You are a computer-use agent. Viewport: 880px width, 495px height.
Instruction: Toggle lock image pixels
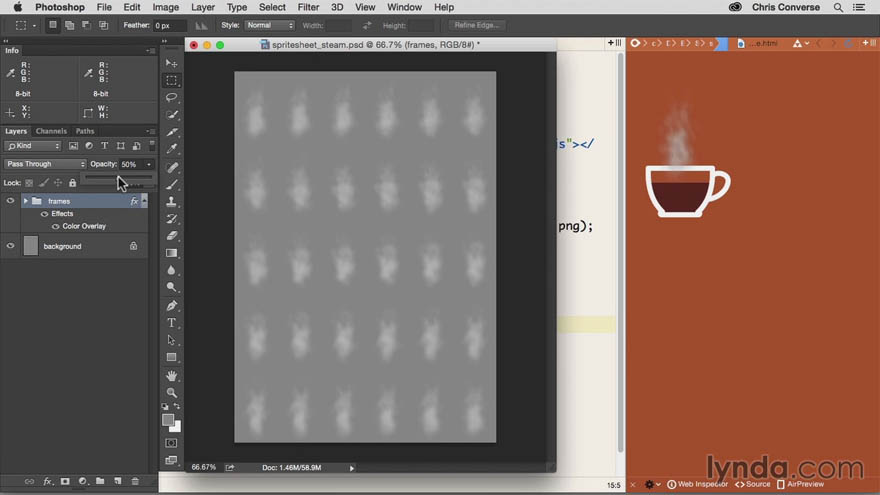tap(44, 183)
